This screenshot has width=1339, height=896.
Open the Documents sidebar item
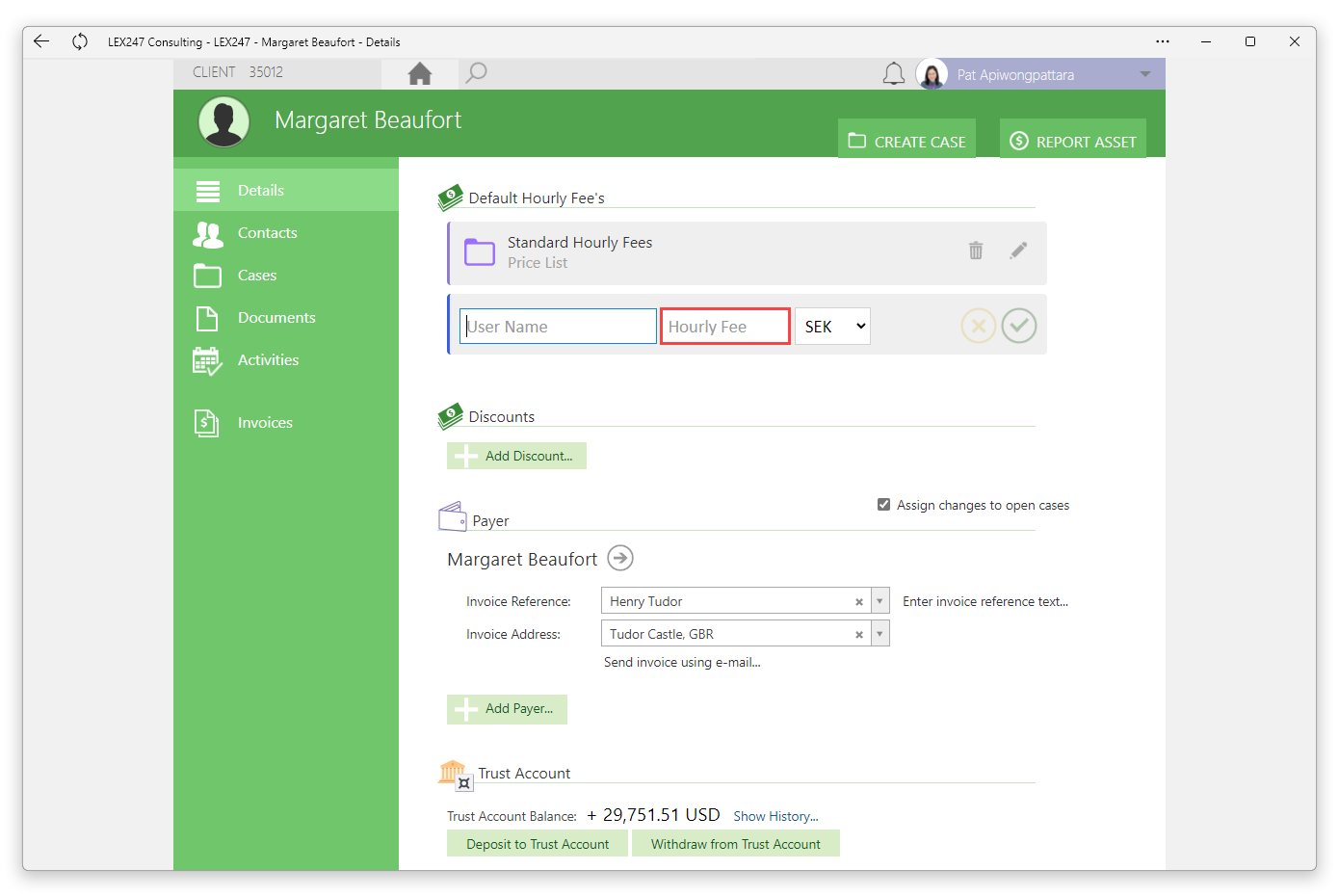(x=286, y=317)
